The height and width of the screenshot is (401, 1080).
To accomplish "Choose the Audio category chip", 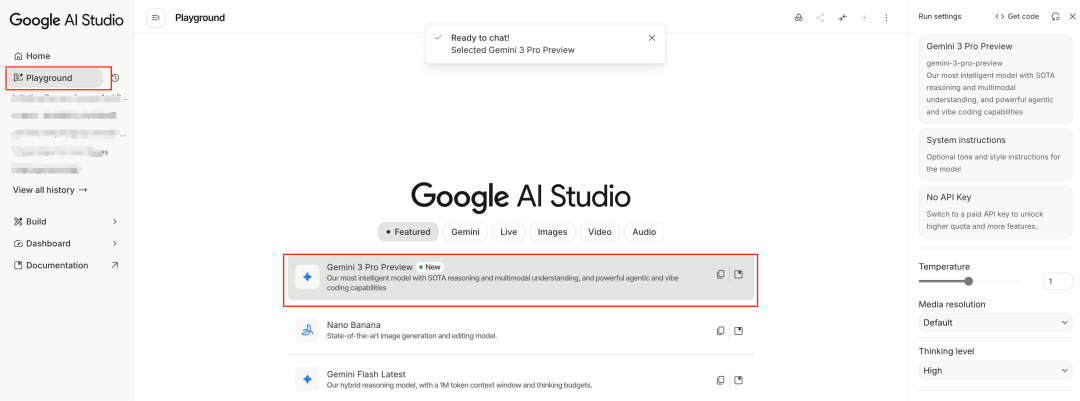I will (x=644, y=232).
